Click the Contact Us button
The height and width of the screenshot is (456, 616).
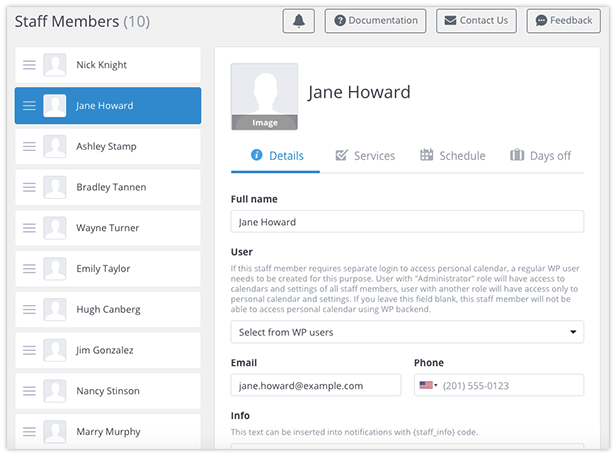coord(476,21)
